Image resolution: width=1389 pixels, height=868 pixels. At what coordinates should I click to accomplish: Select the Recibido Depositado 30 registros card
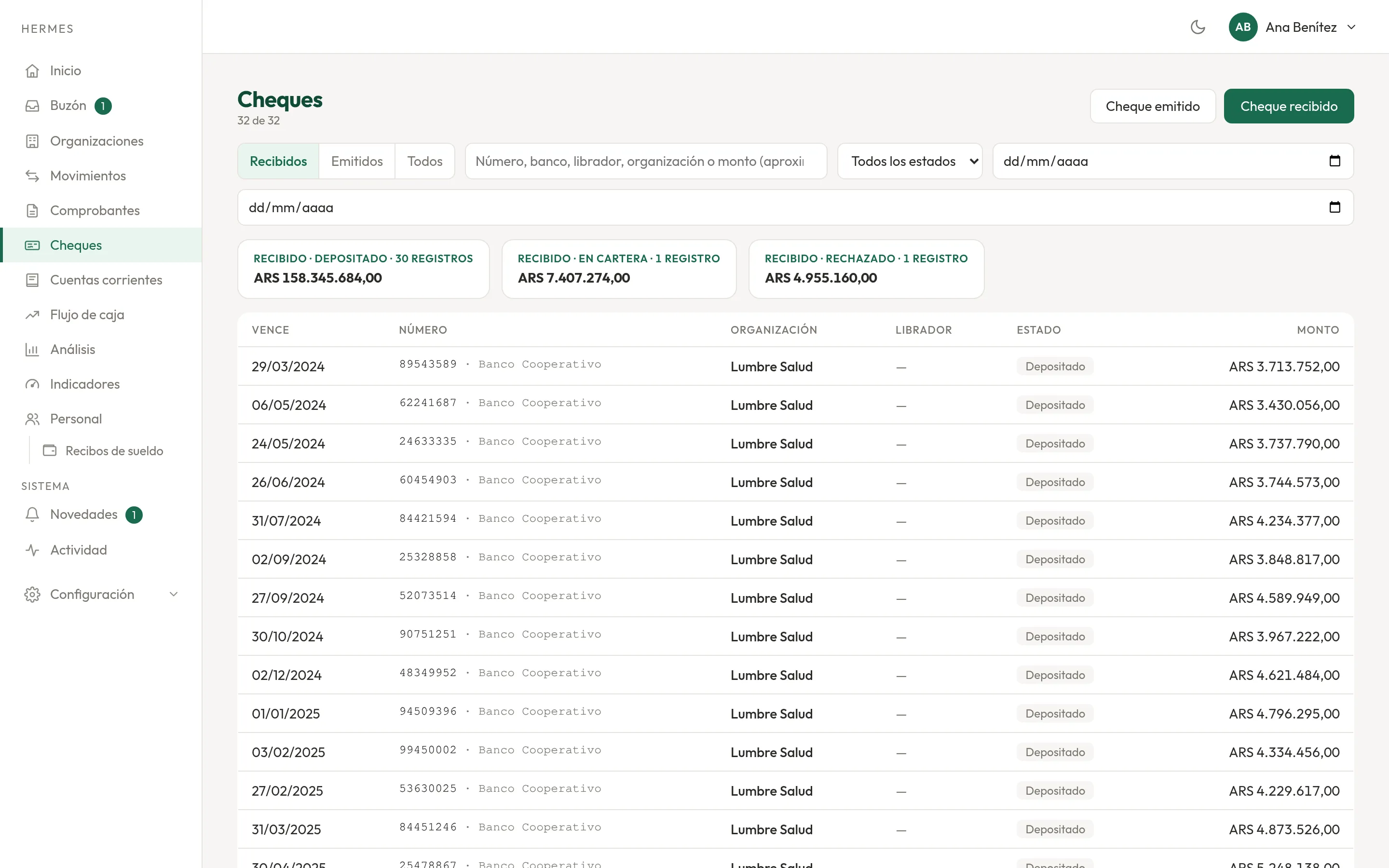pyautogui.click(x=363, y=269)
